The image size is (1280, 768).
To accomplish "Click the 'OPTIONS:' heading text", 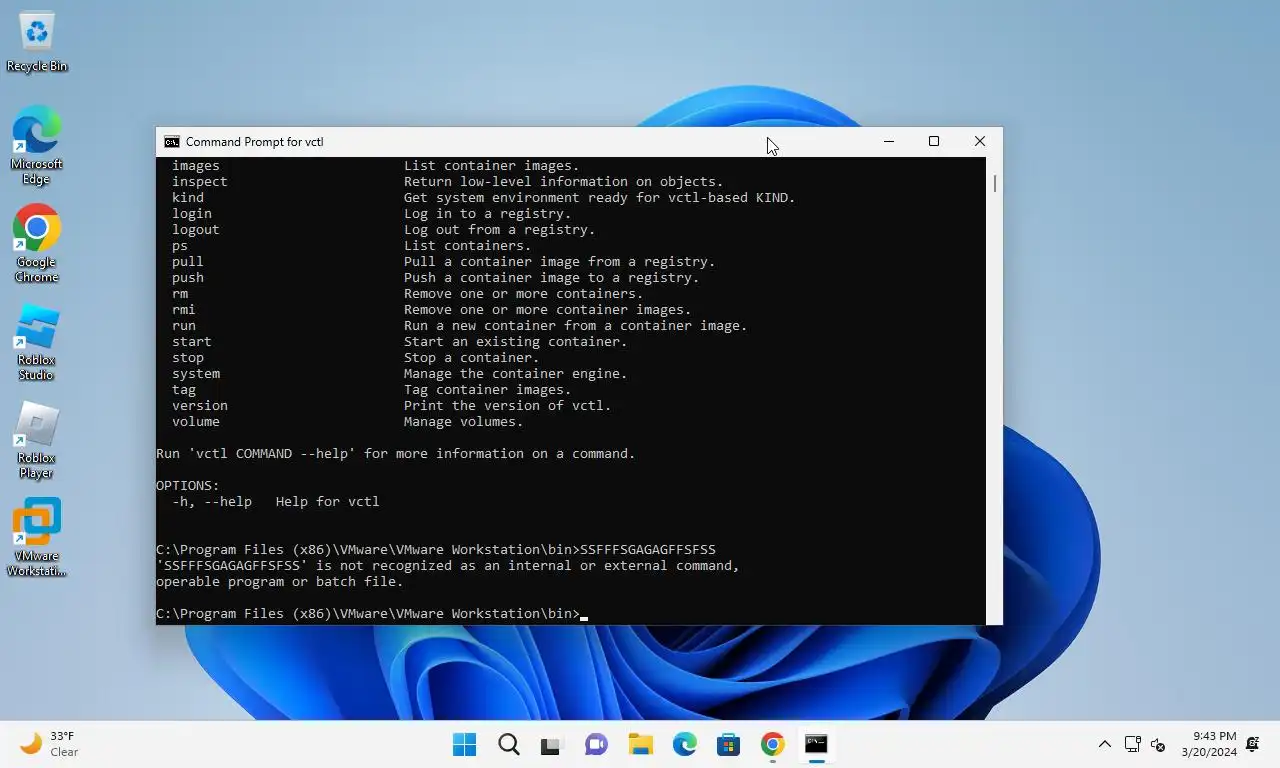I will [x=188, y=486].
